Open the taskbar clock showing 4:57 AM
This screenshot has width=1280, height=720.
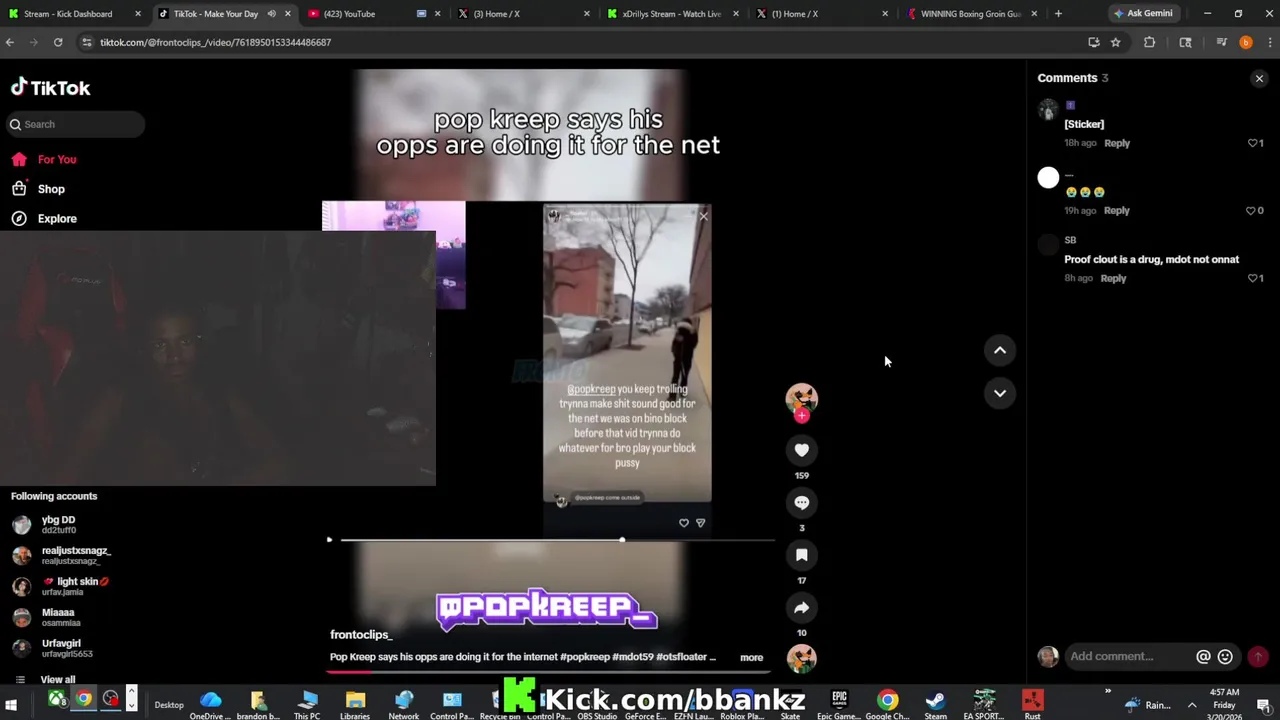[x=1224, y=704]
